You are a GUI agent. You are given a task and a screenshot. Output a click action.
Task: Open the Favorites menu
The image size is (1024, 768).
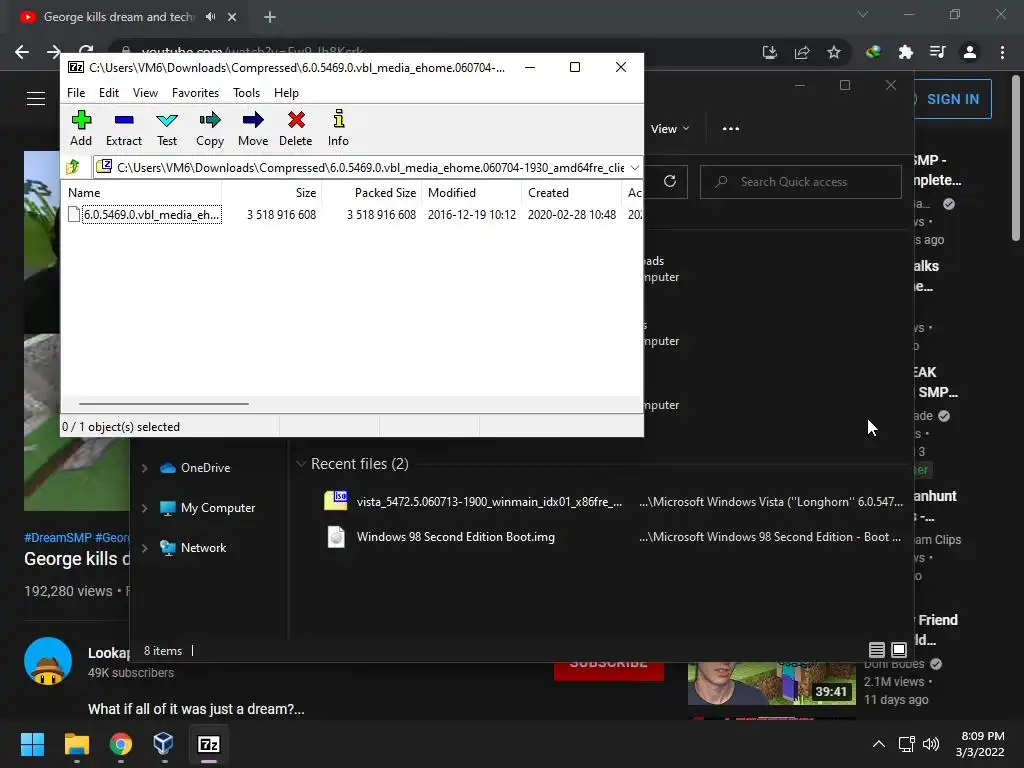pyautogui.click(x=195, y=93)
